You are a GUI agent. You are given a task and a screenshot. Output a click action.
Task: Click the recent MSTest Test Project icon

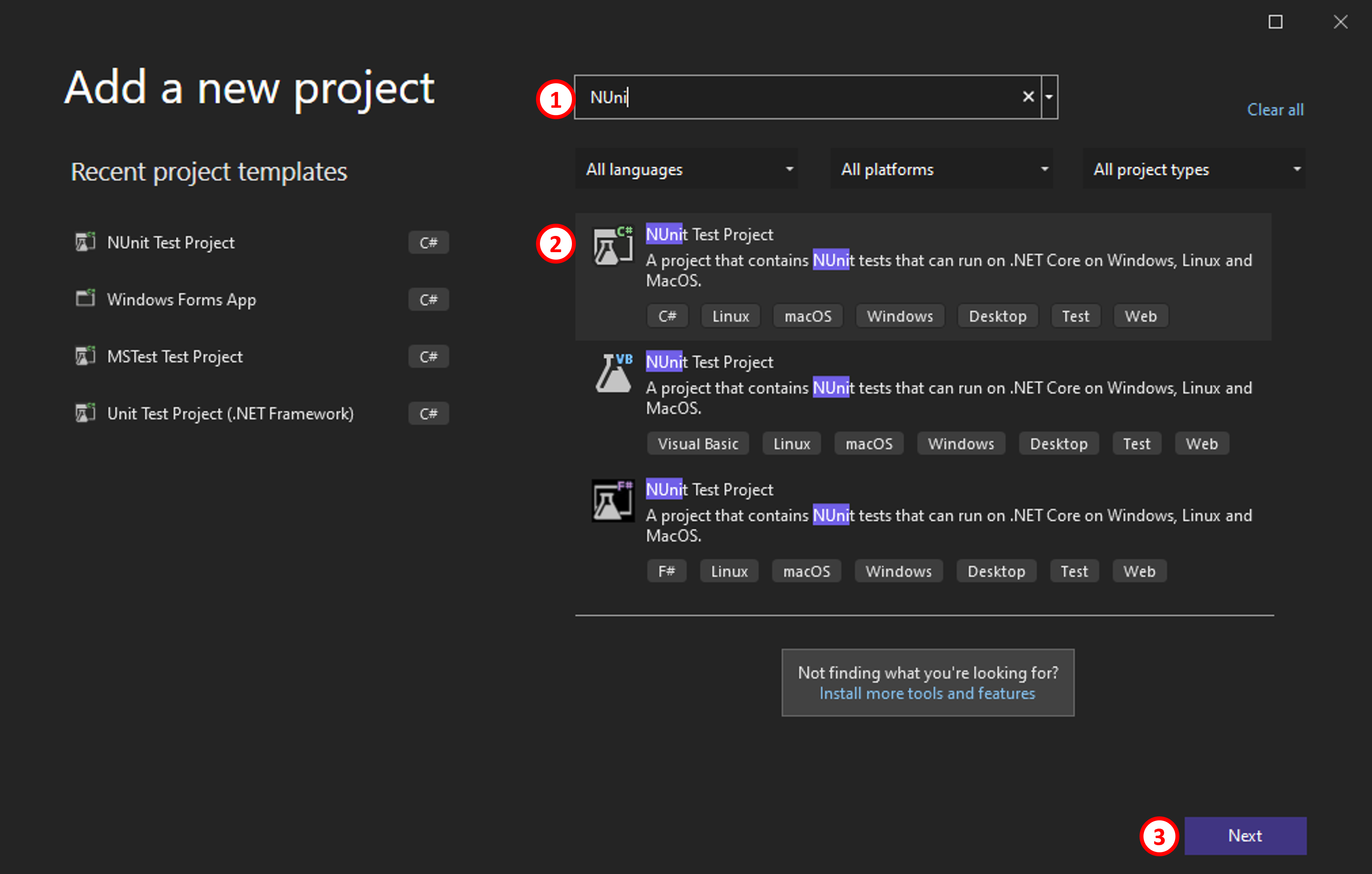[x=86, y=356]
